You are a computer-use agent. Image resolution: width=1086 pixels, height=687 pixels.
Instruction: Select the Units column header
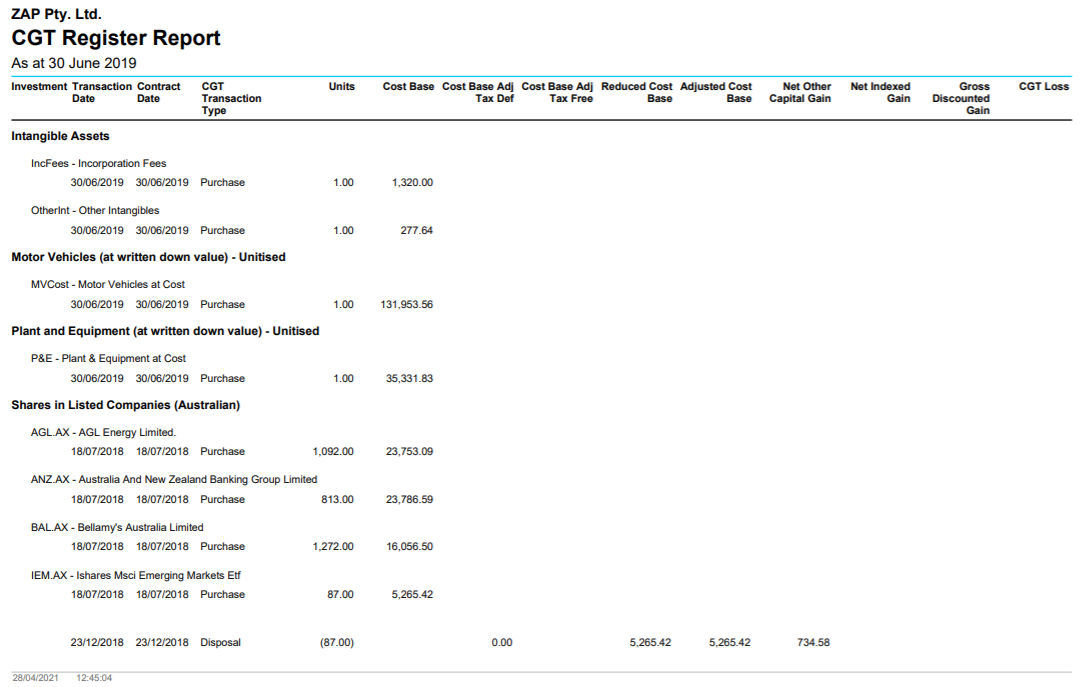pos(341,87)
